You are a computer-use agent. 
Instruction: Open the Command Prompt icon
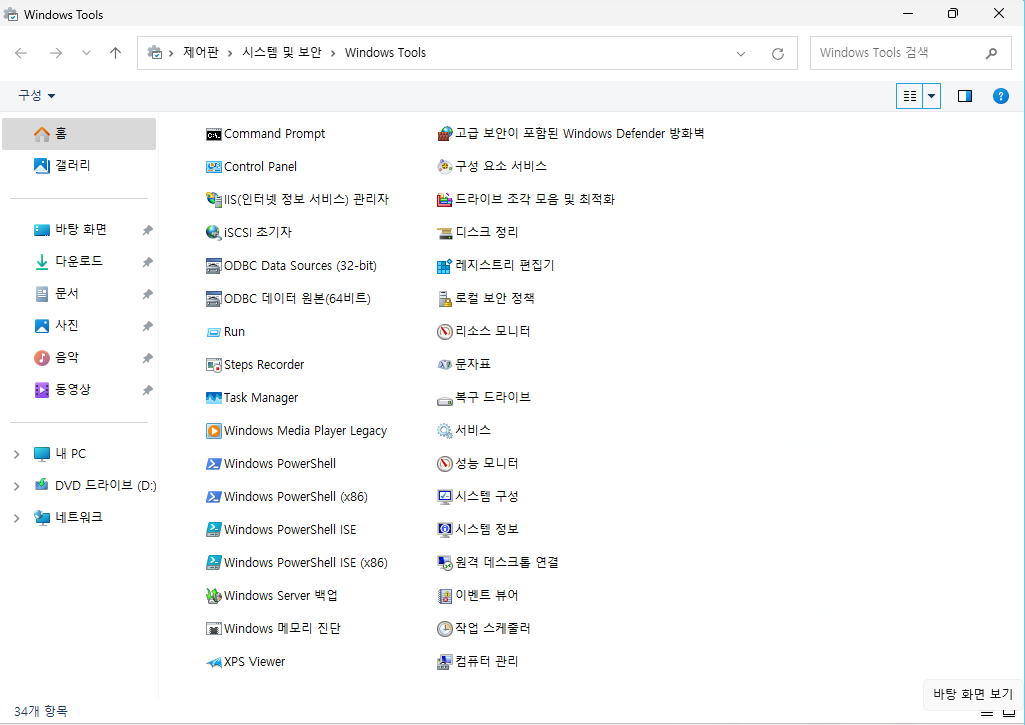(213, 135)
